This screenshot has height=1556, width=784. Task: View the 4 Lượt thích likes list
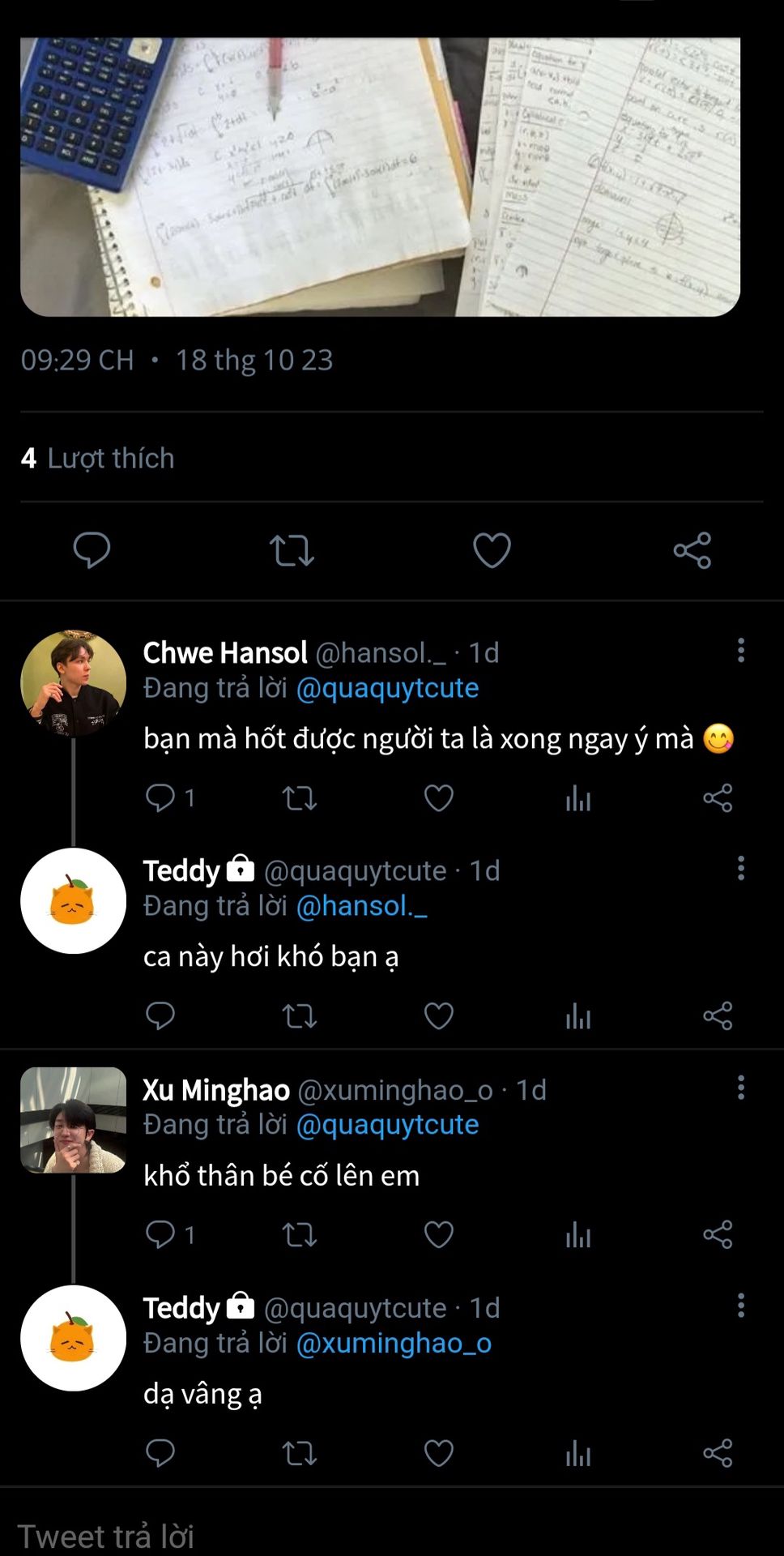(98, 458)
